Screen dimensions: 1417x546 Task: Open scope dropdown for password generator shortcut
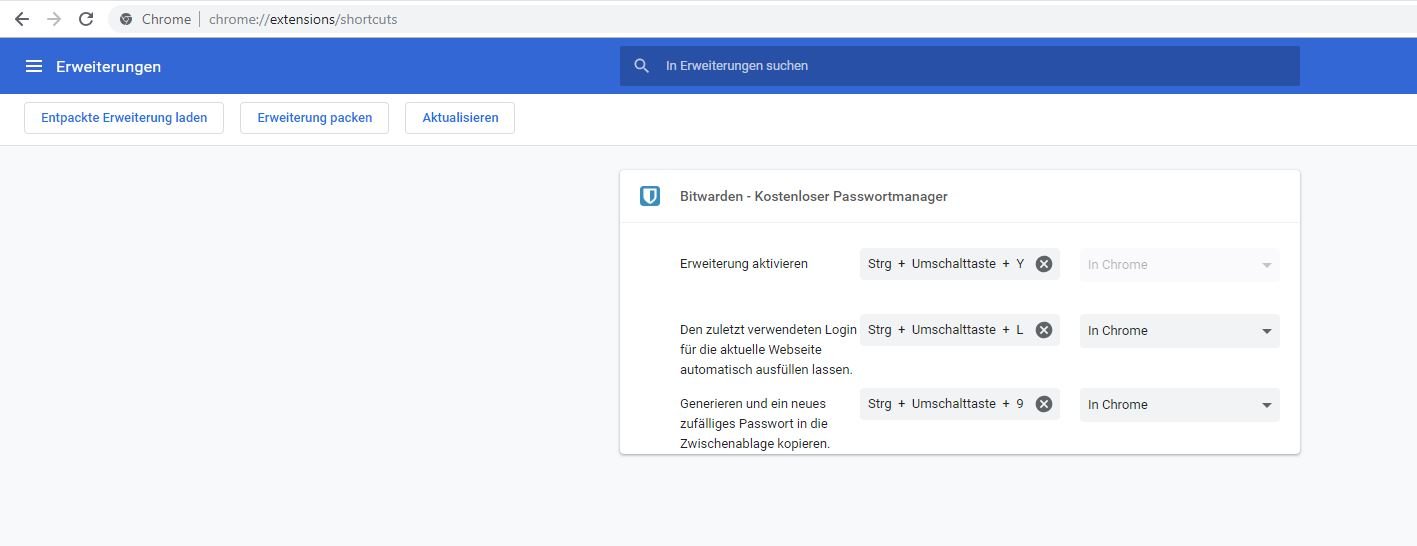click(x=1179, y=405)
